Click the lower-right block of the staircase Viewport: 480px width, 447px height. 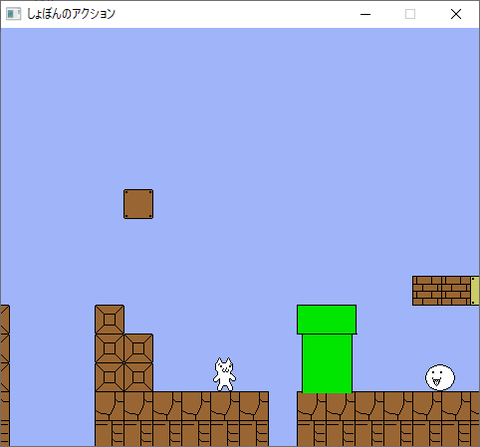(x=138, y=377)
